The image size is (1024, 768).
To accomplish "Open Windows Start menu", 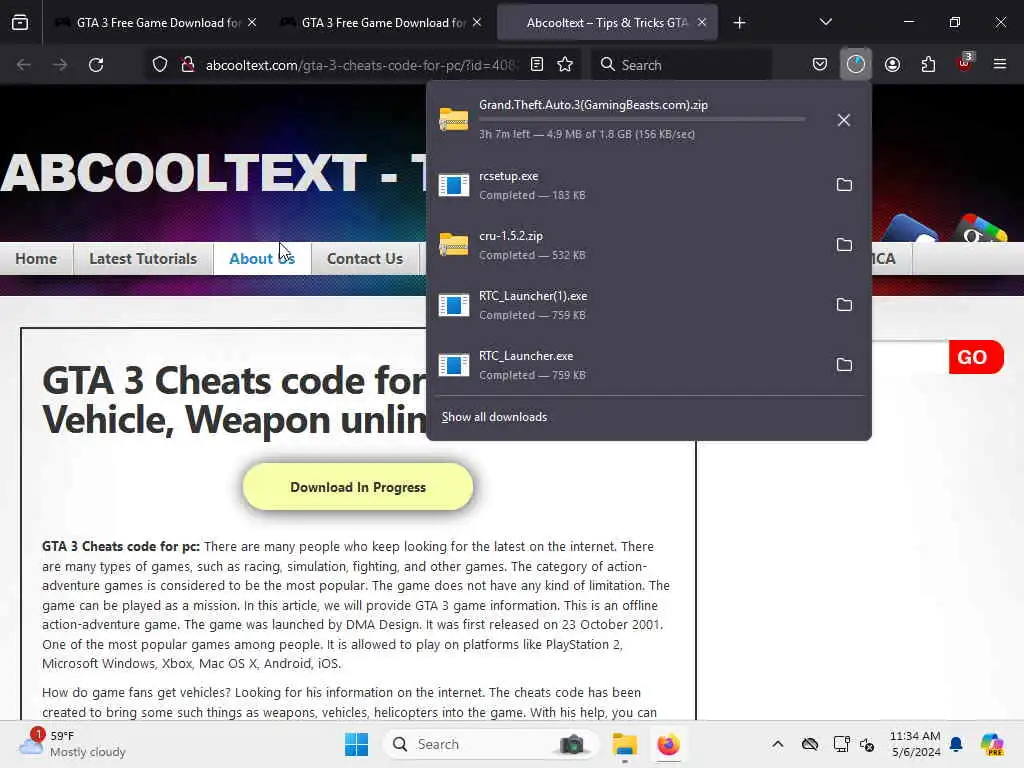I will point(357,744).
